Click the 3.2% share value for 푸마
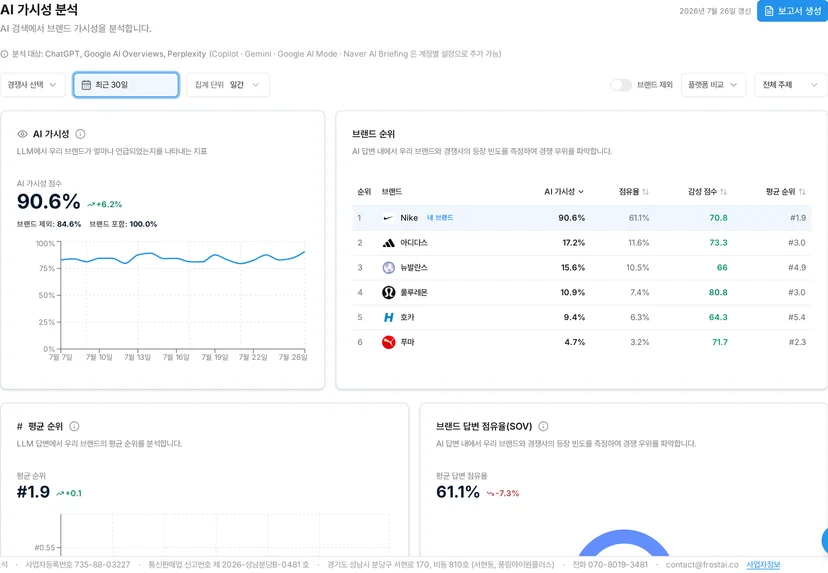 point(639,342)
